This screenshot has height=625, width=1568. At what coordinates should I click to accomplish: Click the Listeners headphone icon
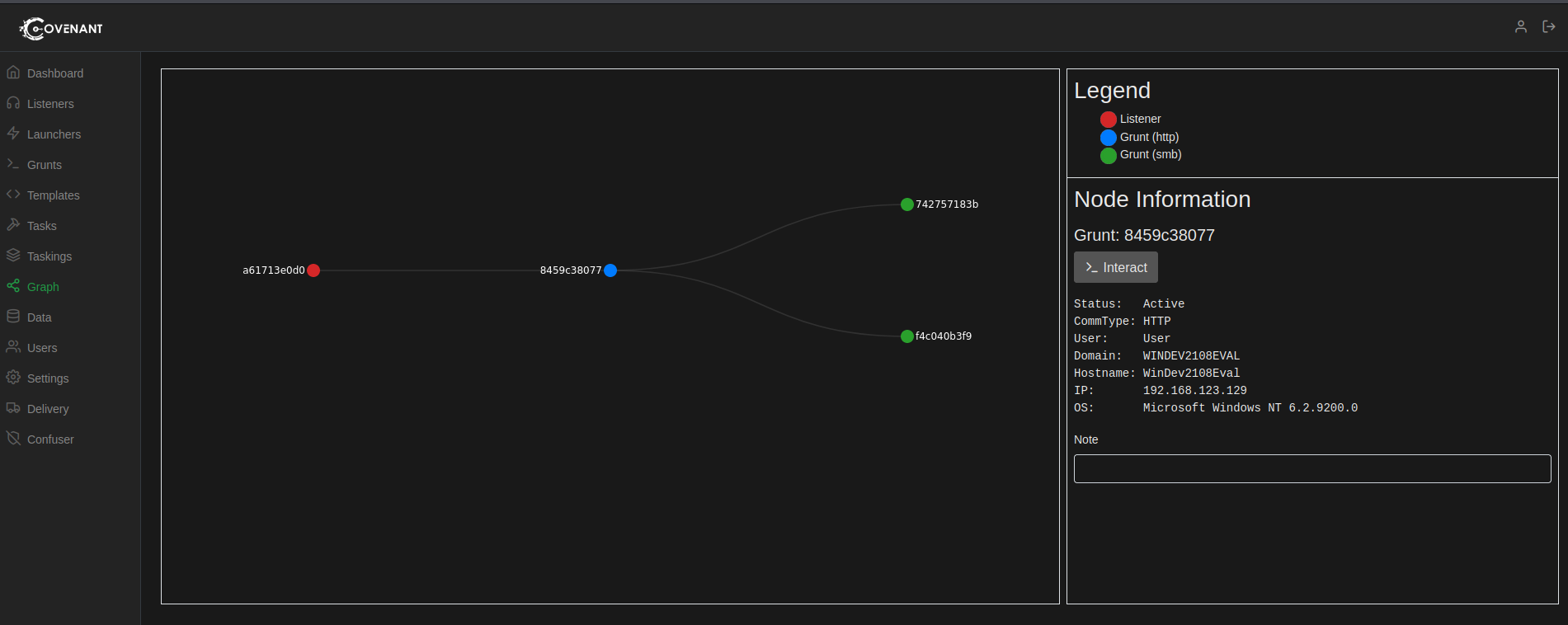click(x=13, y=103)
